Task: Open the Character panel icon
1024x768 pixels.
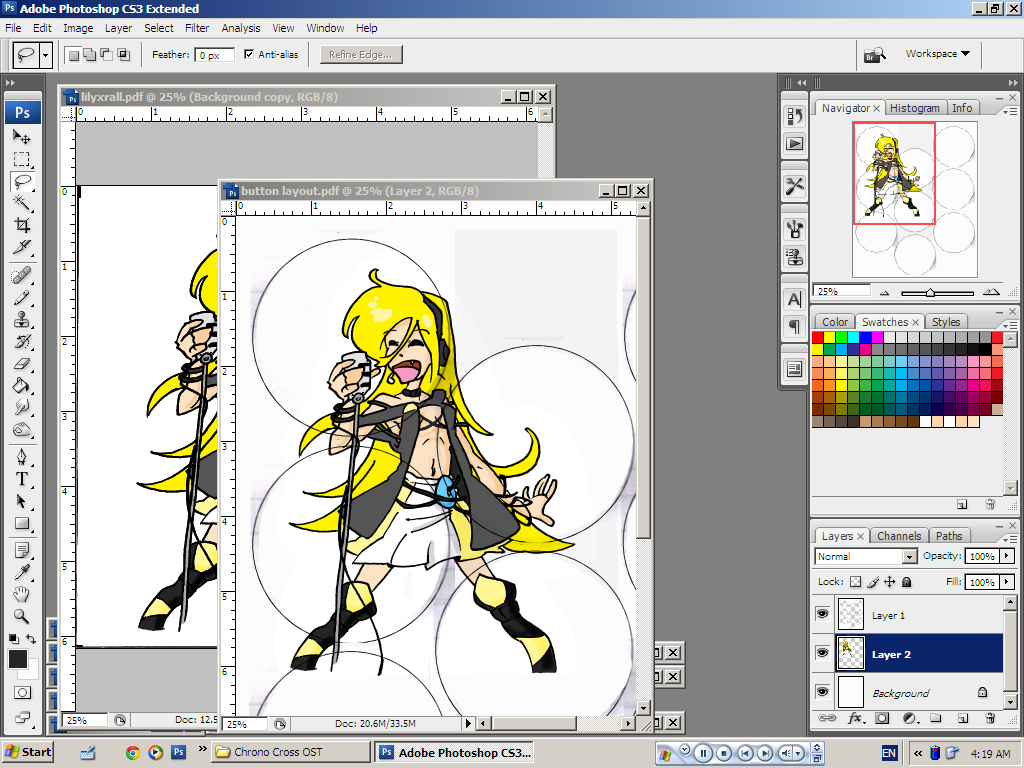Action: point(795,300)
